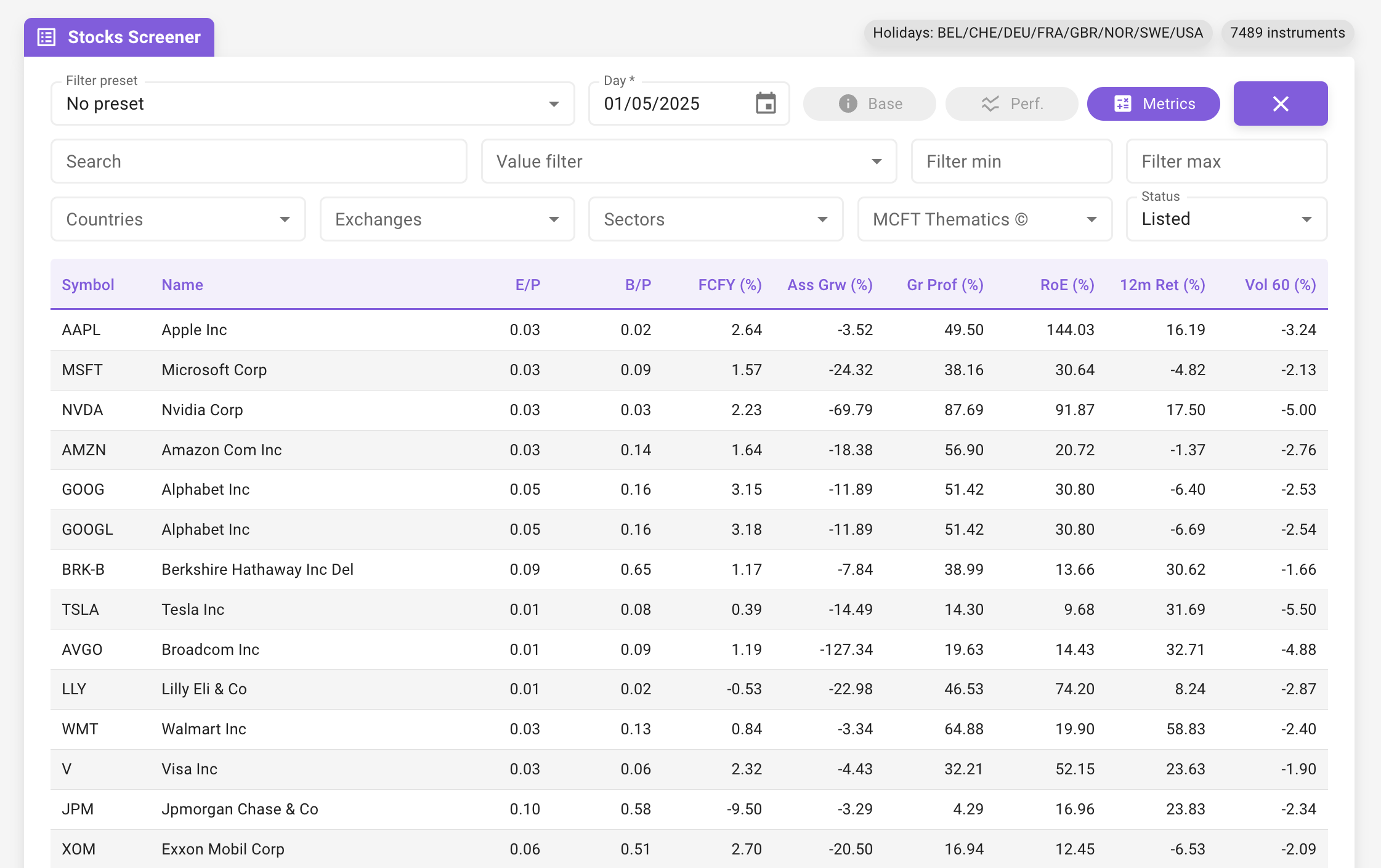Click Amazon Com Inc name

222,450
